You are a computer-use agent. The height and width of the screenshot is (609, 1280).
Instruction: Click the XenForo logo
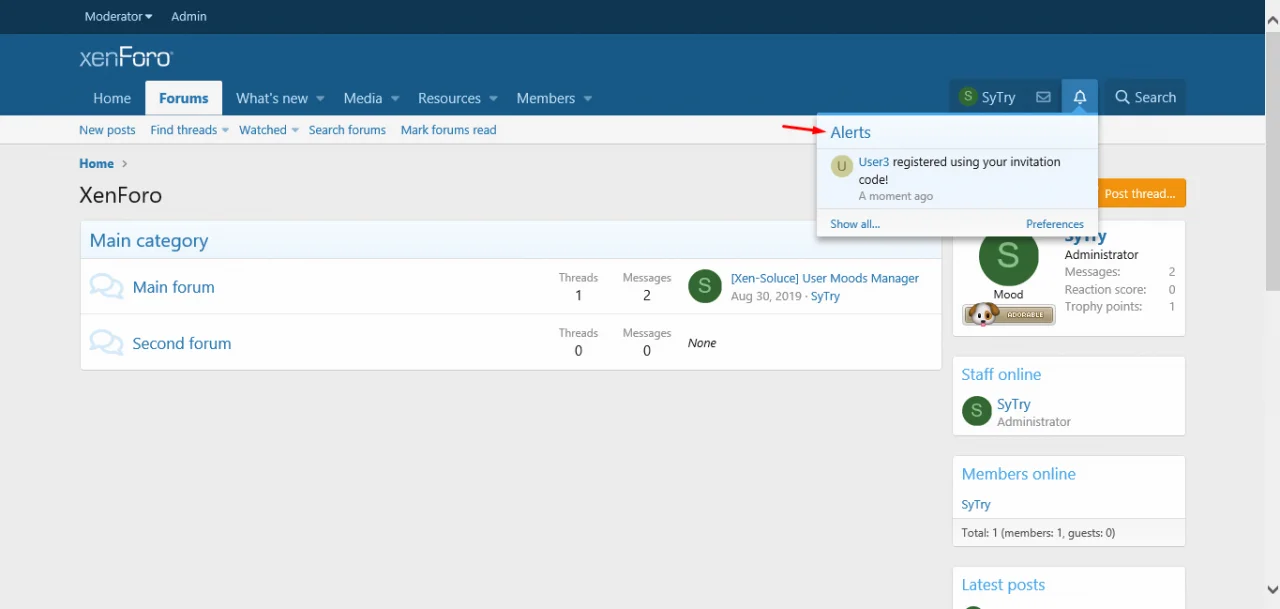point(126,58)
